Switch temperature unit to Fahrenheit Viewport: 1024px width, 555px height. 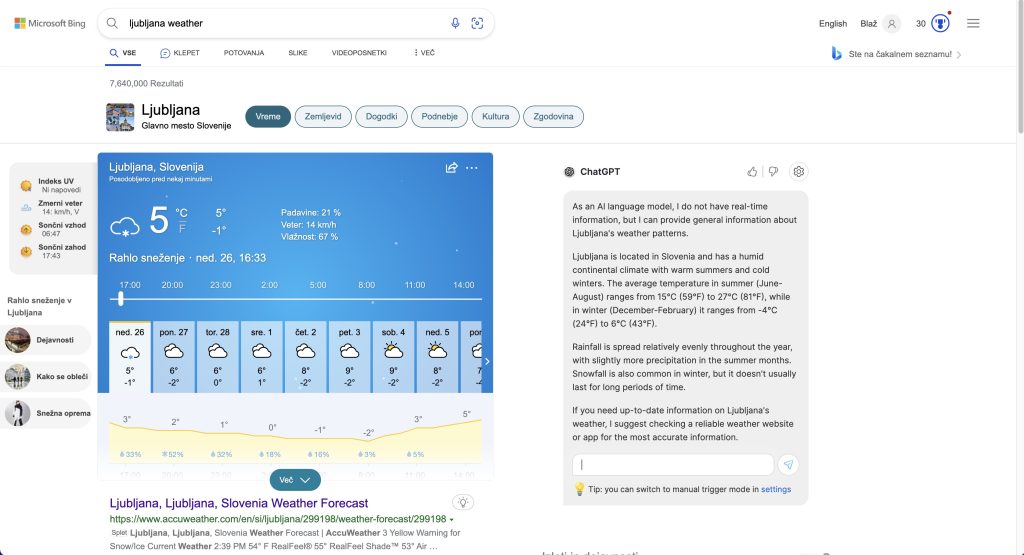coord(182,228)
